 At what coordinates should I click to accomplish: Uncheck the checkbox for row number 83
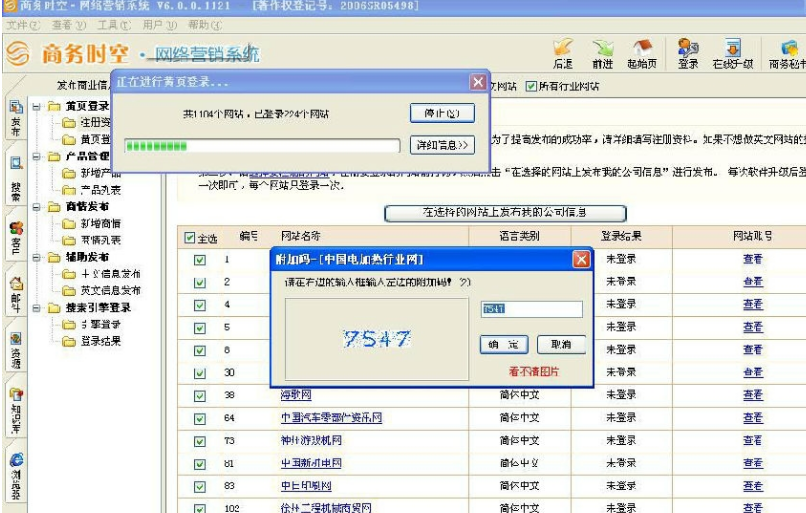coord(200,486)
